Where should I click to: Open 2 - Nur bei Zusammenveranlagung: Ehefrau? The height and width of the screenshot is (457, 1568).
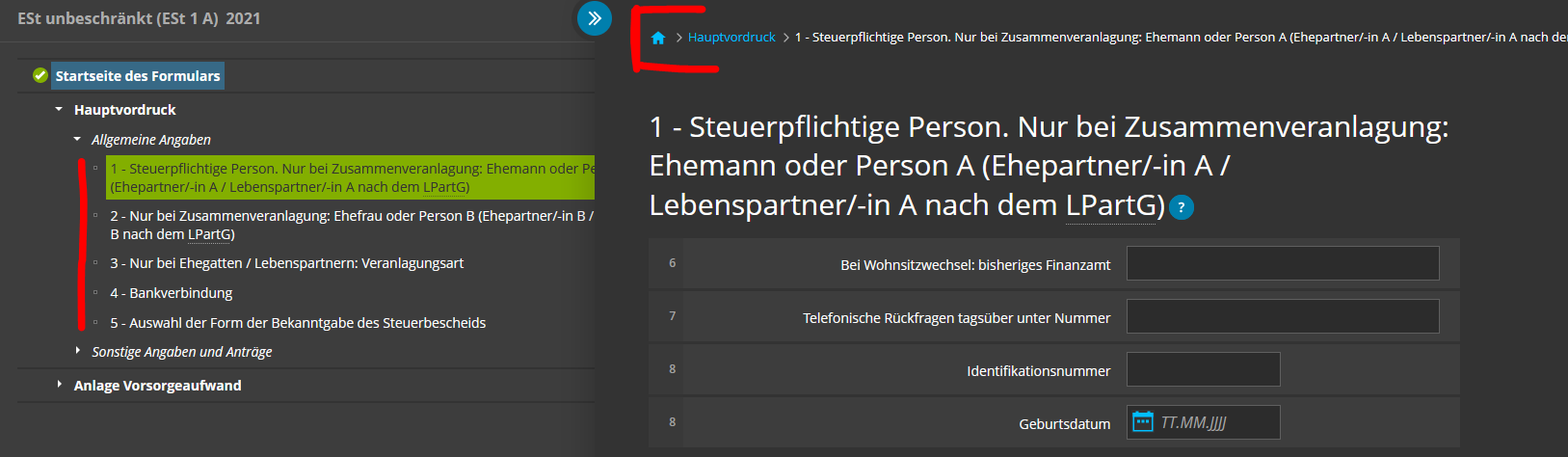[x=352, y=225]
